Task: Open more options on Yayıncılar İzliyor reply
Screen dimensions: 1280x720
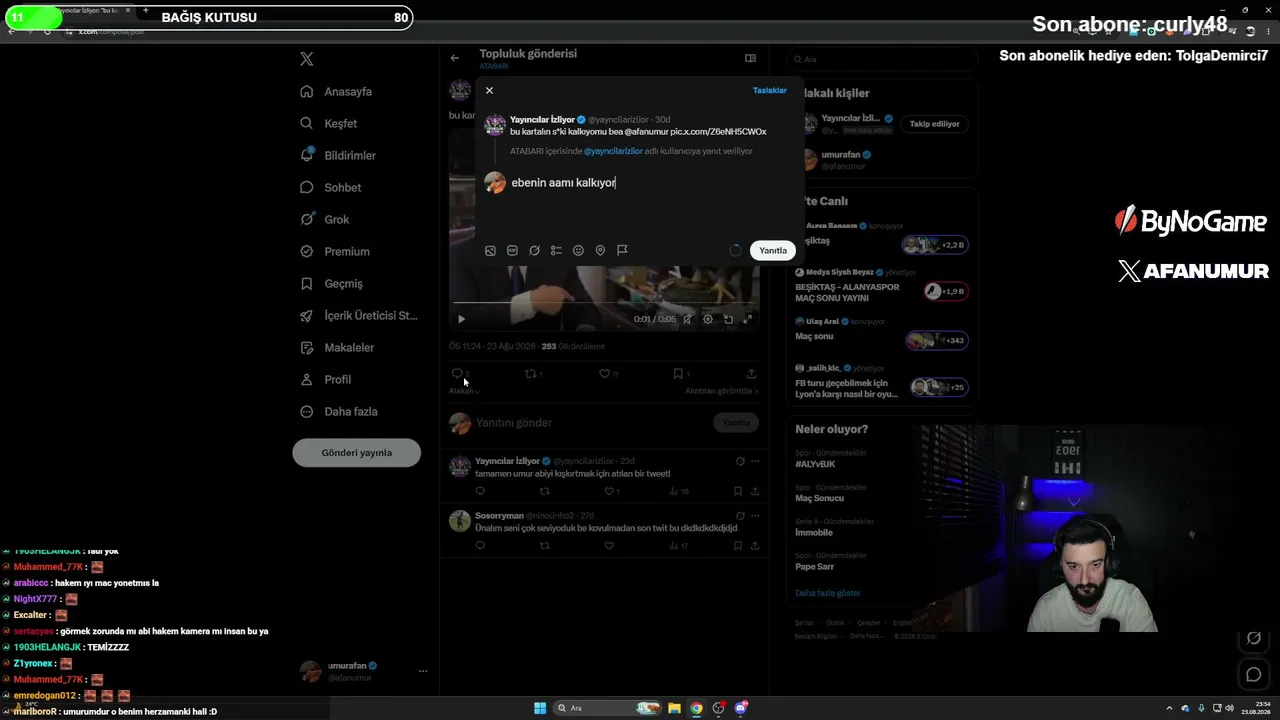Action: 755,462
